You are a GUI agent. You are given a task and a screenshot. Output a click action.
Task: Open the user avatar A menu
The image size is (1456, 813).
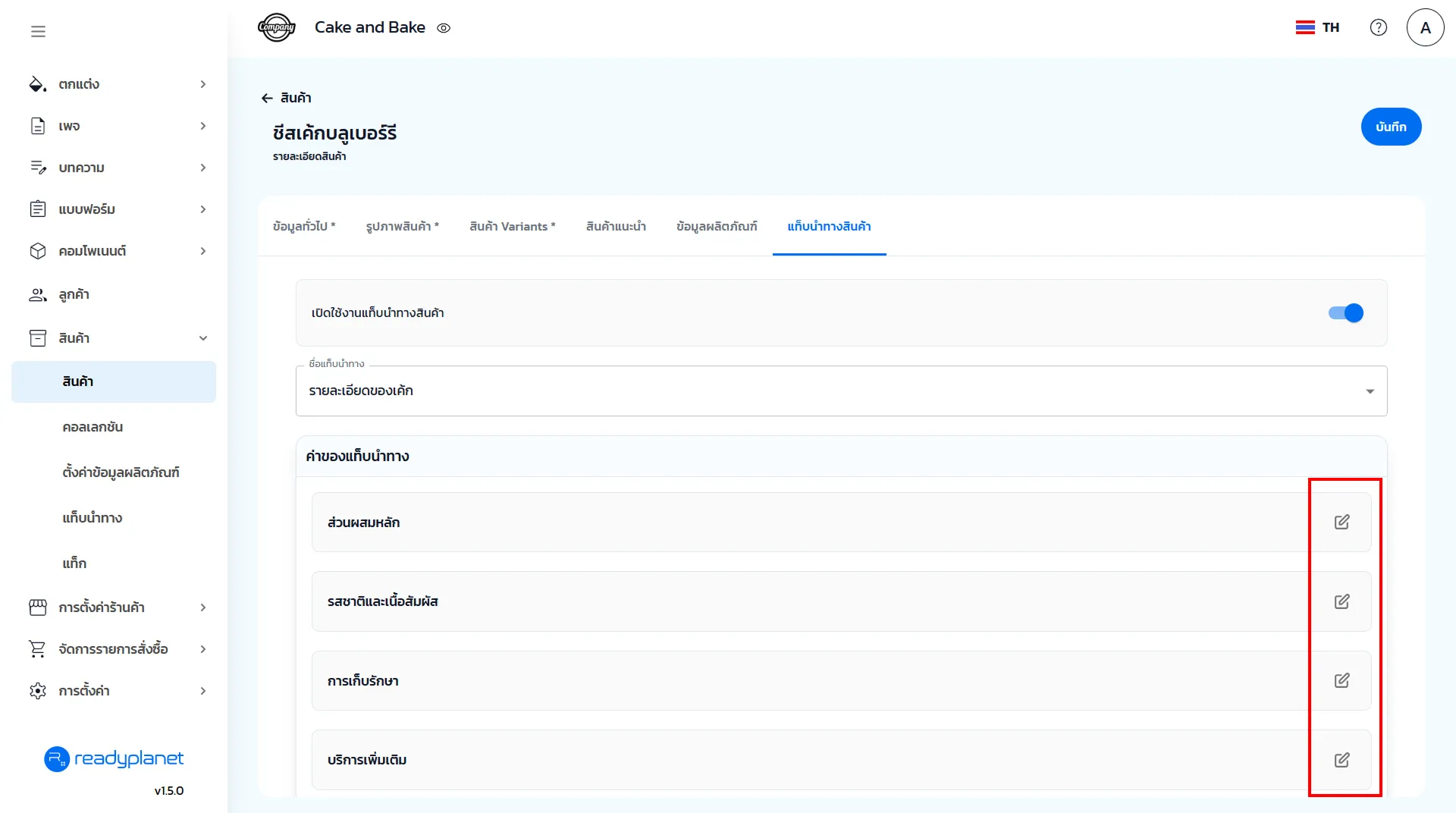1425,27
